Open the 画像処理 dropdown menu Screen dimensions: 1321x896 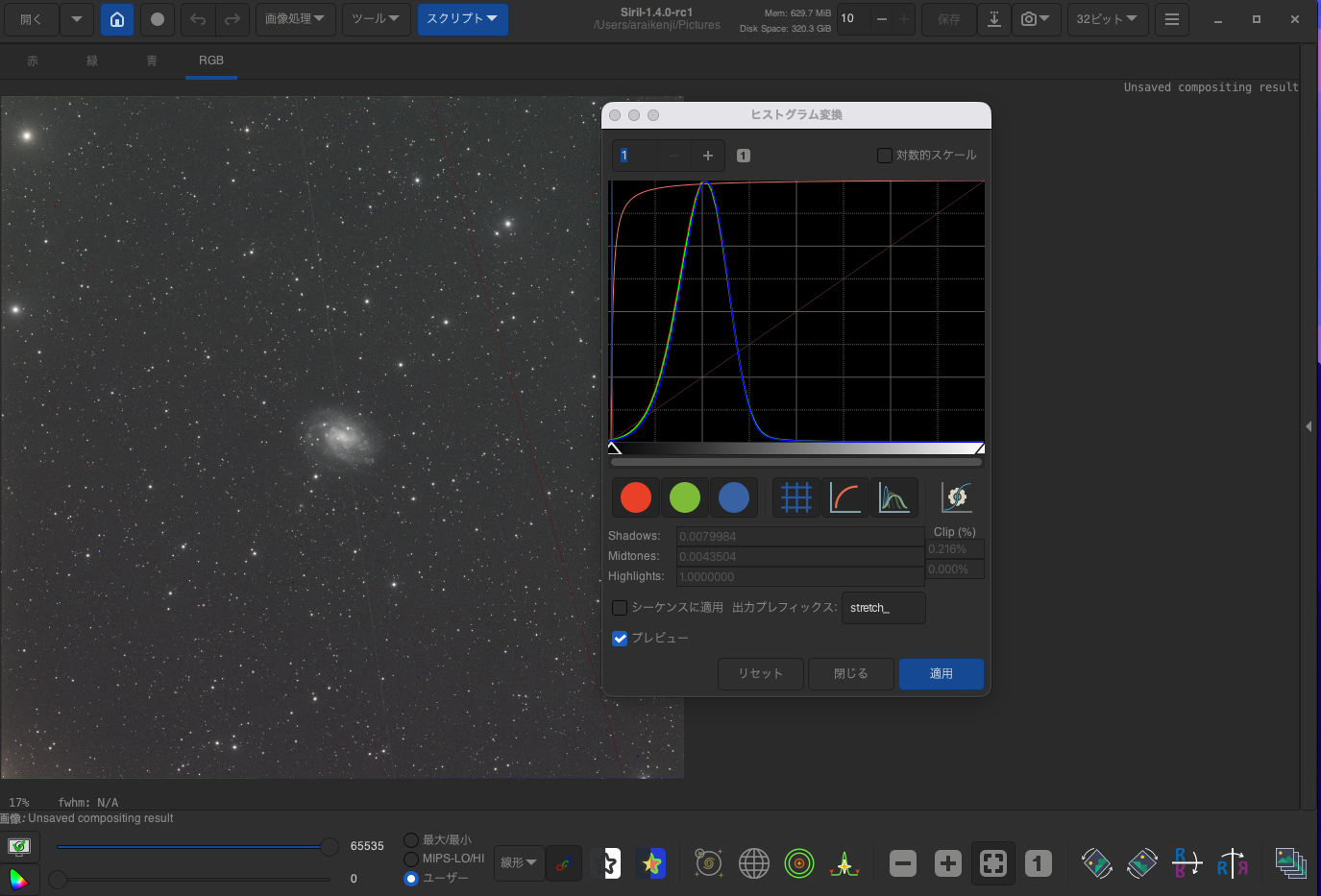pos(295,19)
